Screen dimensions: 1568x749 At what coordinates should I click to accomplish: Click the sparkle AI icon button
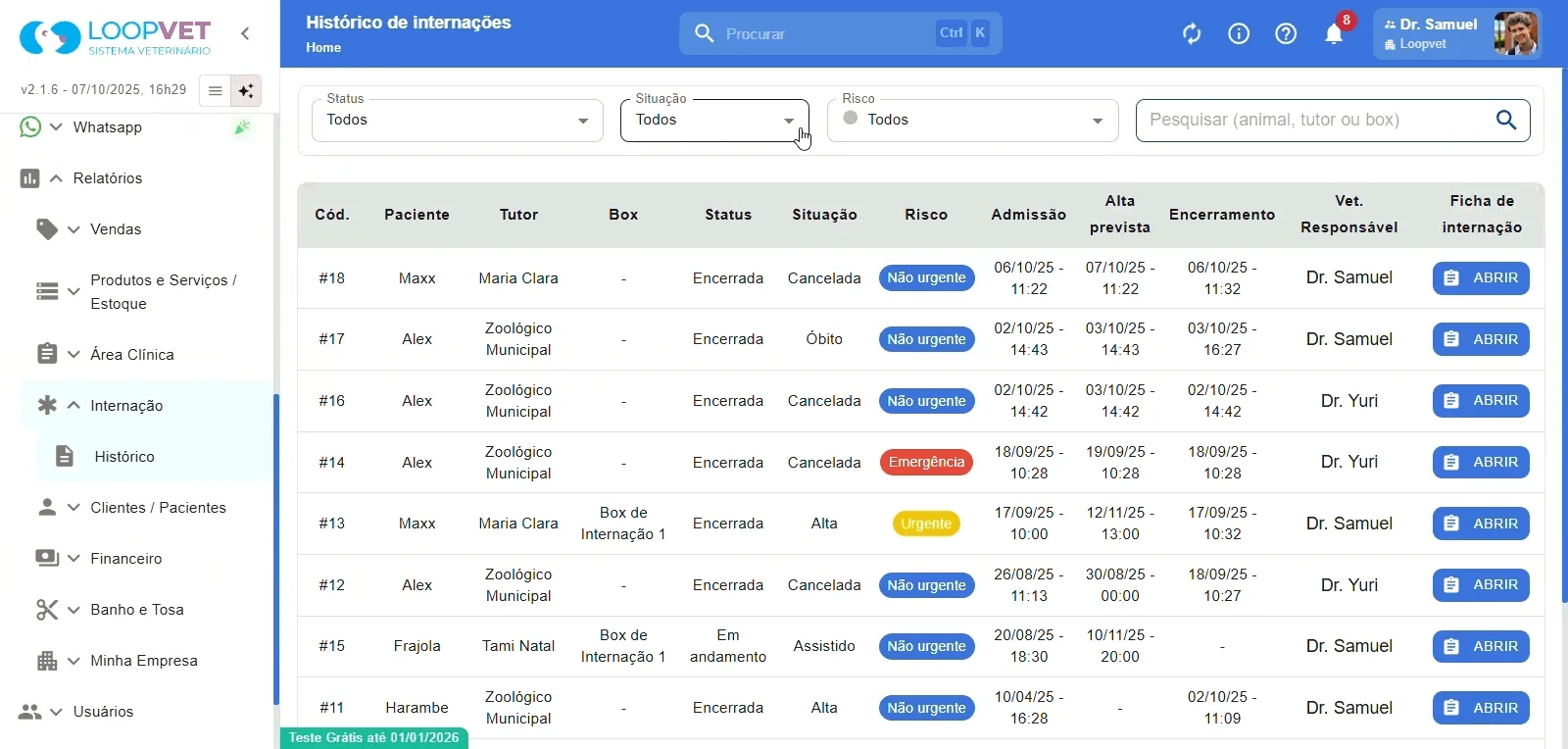[x=246, y=91]
